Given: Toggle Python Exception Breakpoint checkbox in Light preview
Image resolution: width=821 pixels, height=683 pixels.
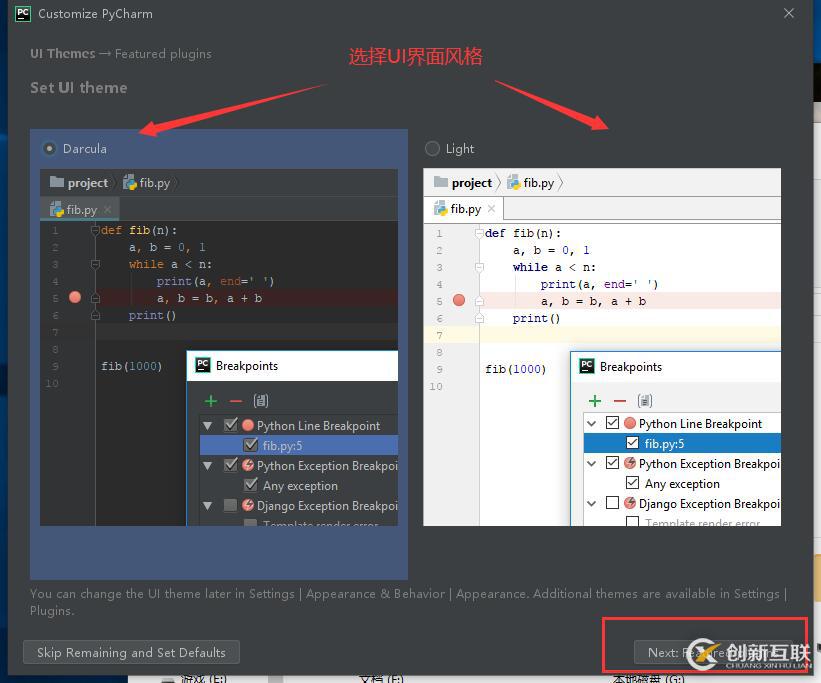Looking at the screenshot, I should click(612, 462).
